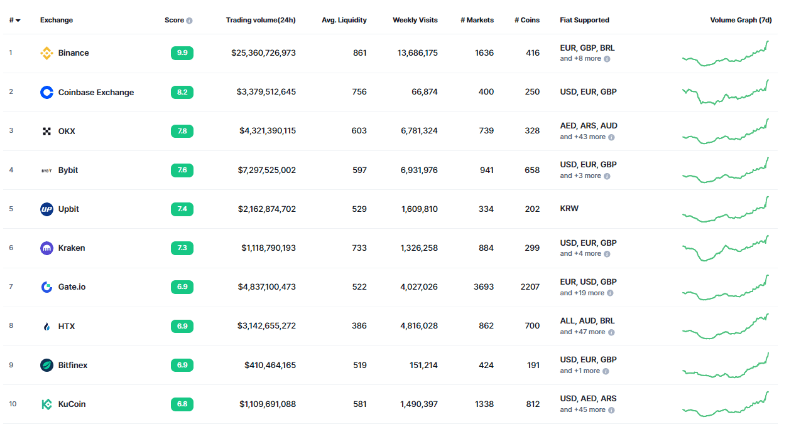Show more fiat info icon for Binance
This screenshot has height=424, width=787.
coord(607,59)
